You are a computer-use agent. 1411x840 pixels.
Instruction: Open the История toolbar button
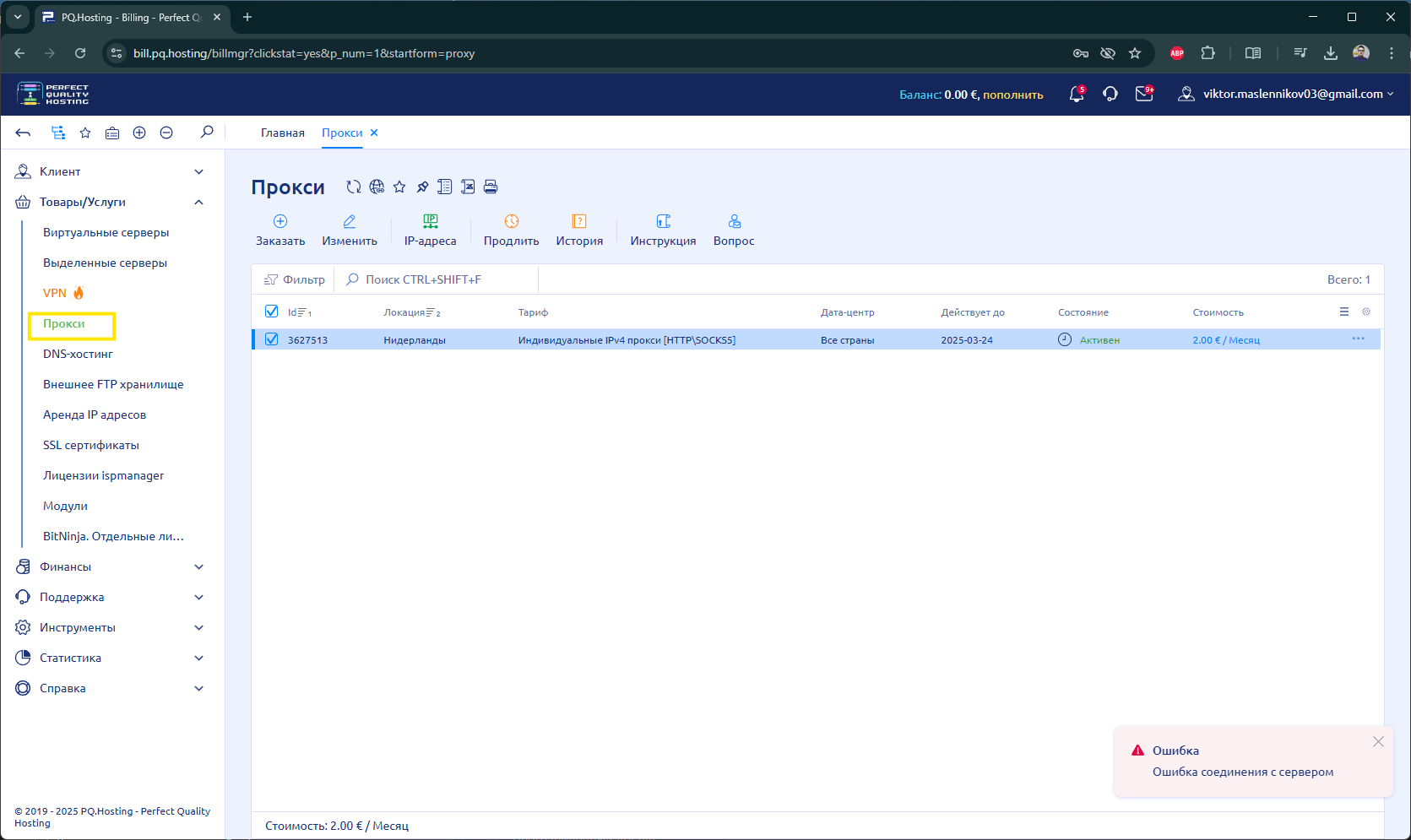pos(579,221)
